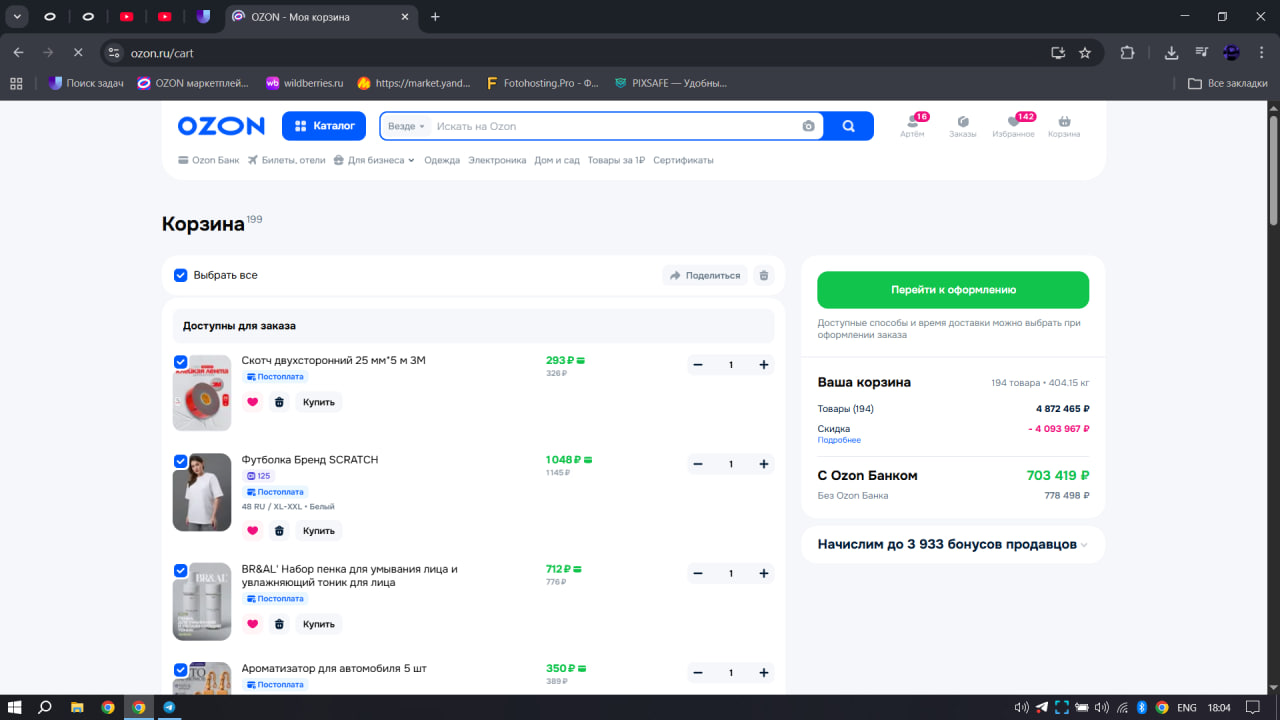Expand Начислим до 3 933 бонусов section
The width and height of the screenshot is (1280, 720).
coord(952,544)
